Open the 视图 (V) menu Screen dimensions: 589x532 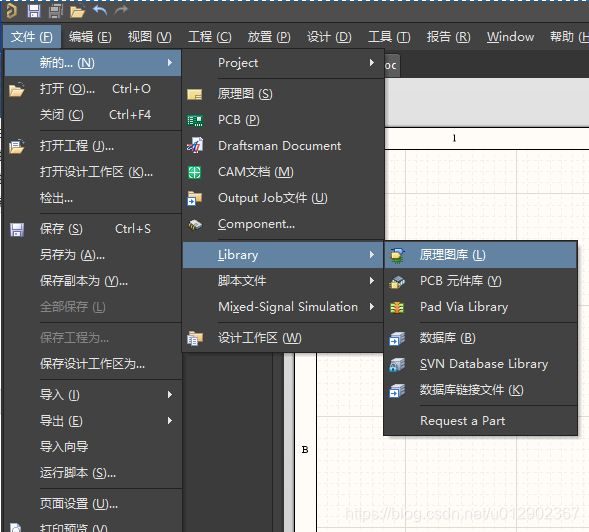click(x=150, y=37)
